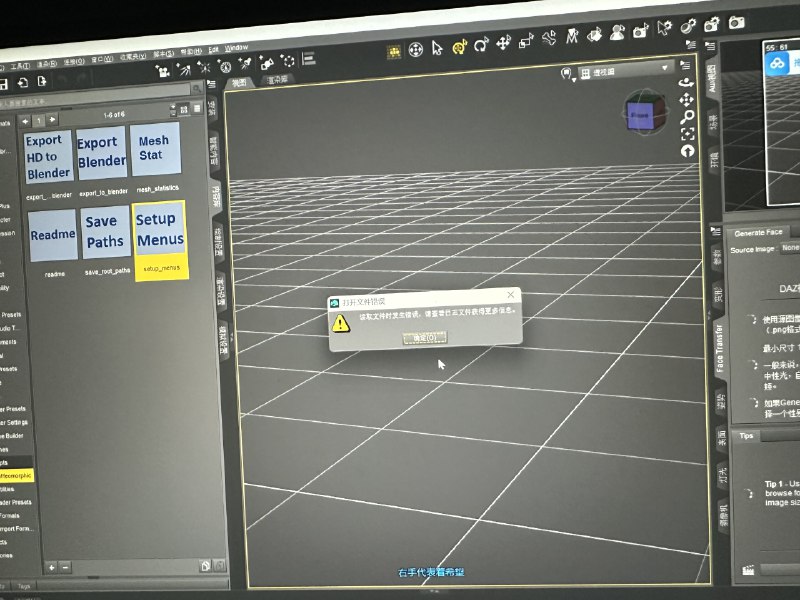Select the Mesh Stat script thumbnail
Image resolution: width=800 pixels, height=600 pixels.
153,150
